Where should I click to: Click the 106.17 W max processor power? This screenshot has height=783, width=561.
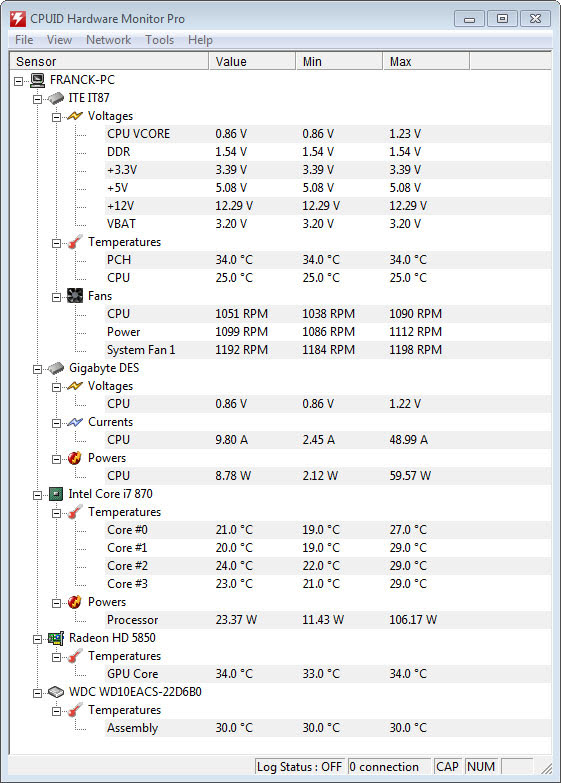413,620
